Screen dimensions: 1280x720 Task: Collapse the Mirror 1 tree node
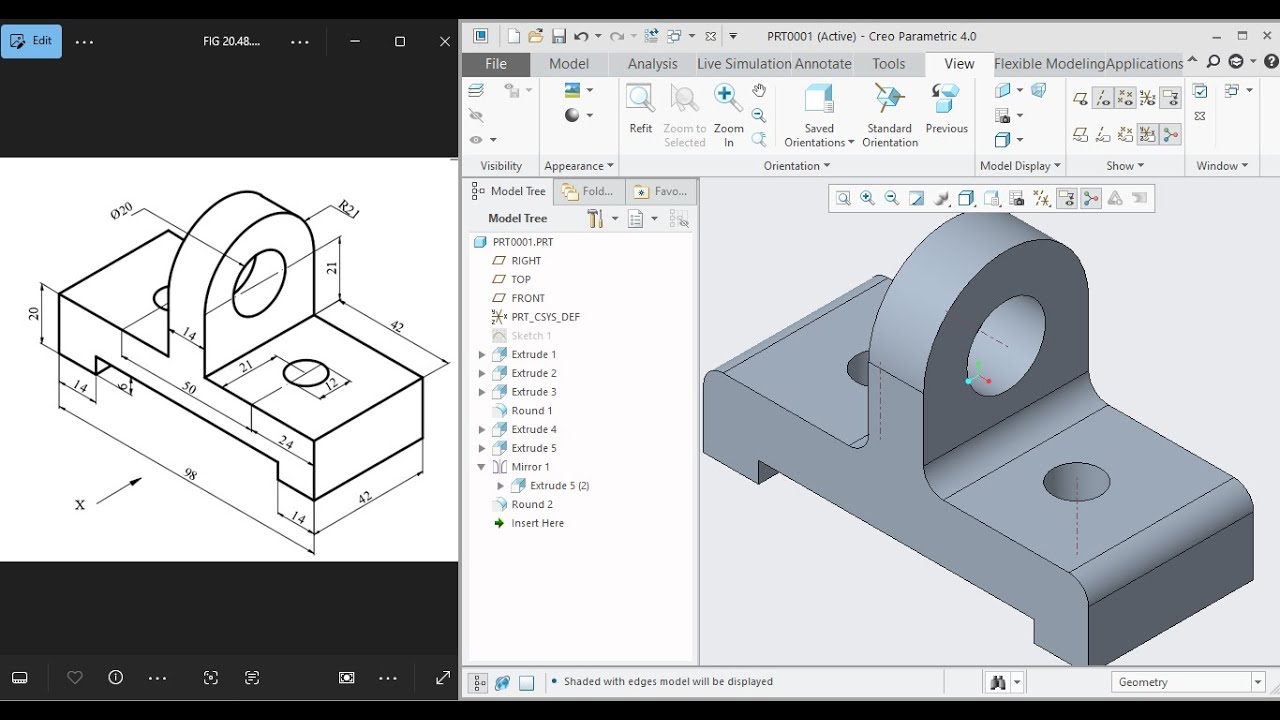(x=482, y=467)
